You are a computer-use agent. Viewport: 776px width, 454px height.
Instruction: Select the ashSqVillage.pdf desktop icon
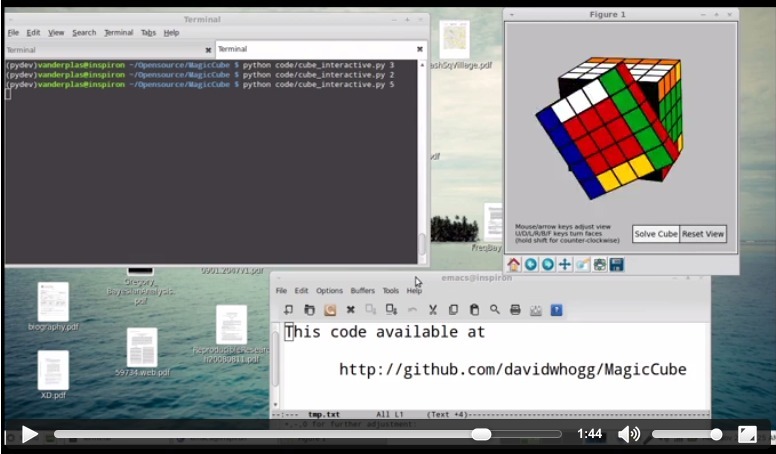point(454,40)
